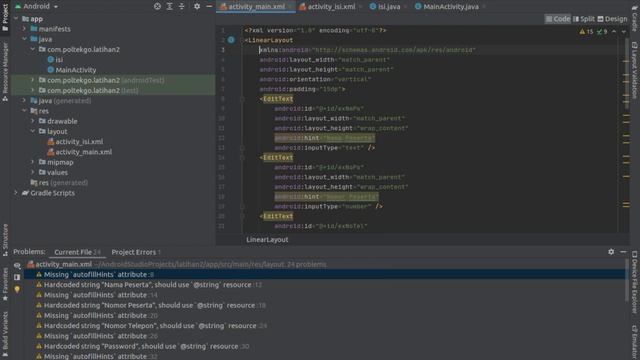Screen dimensions: 640x360
Task: Go to the previous highlighted problem (up arrow)
Action: coord(614,31)
